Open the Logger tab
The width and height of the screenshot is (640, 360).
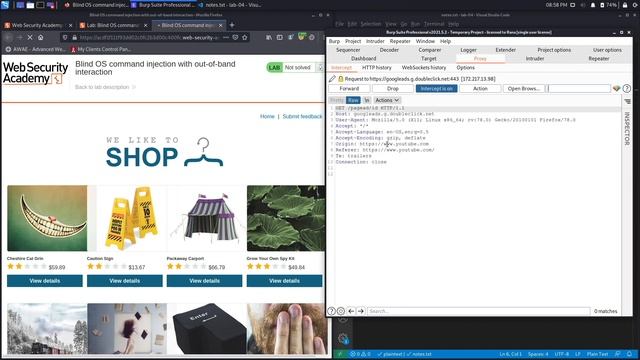pyautogui.click(x=468, y=50)
